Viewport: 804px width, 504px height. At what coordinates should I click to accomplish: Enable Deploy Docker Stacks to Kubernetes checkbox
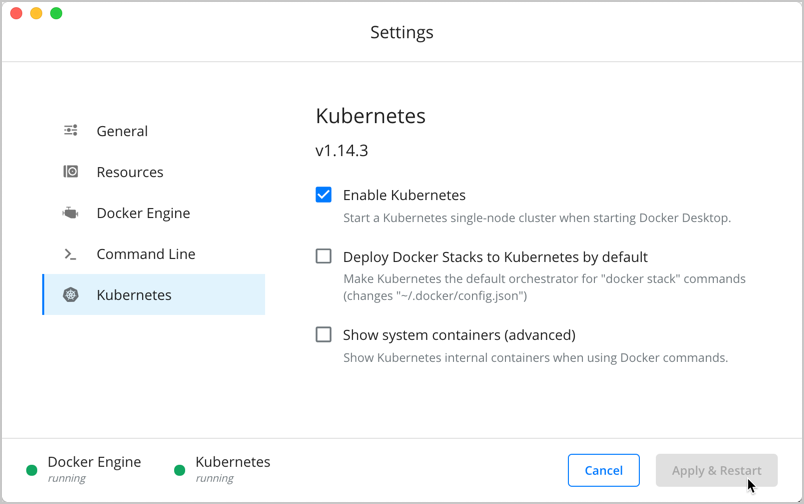click(x=324, y=256)
